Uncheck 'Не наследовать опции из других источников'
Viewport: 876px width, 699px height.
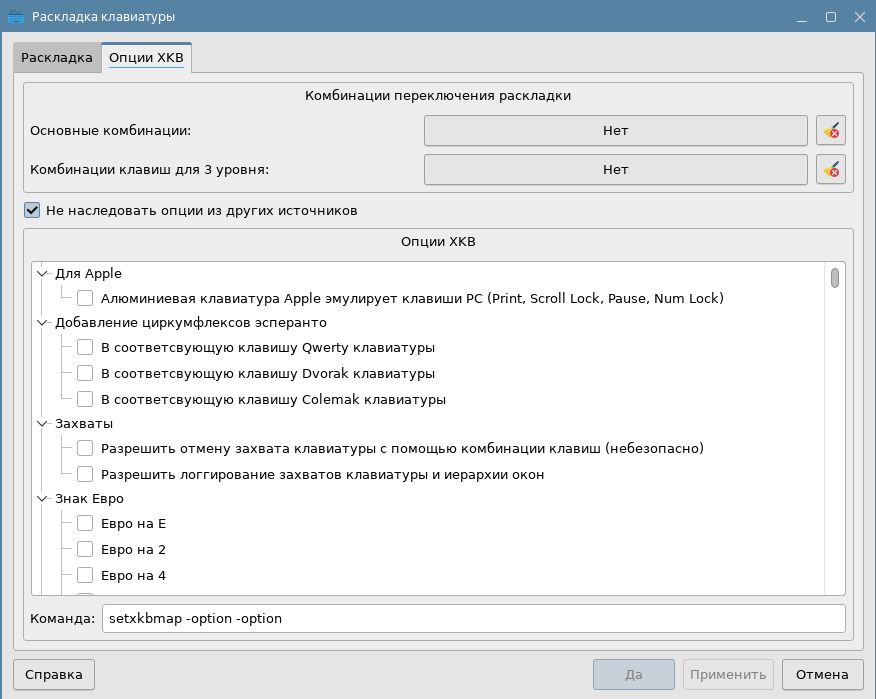32,211
